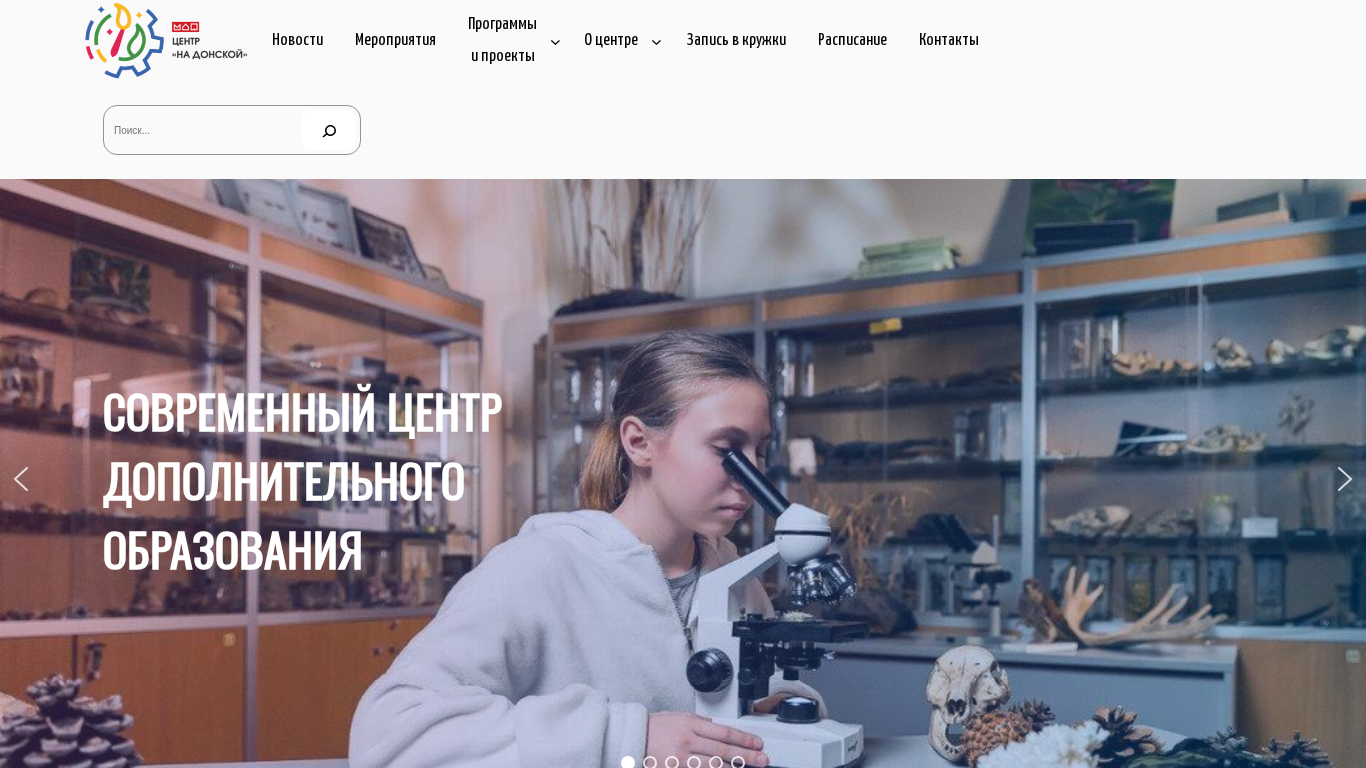The height and width of the screenshot is (768, 1366).
Task: Expand the О центре dropdown chevron
Action: (656, 42)
